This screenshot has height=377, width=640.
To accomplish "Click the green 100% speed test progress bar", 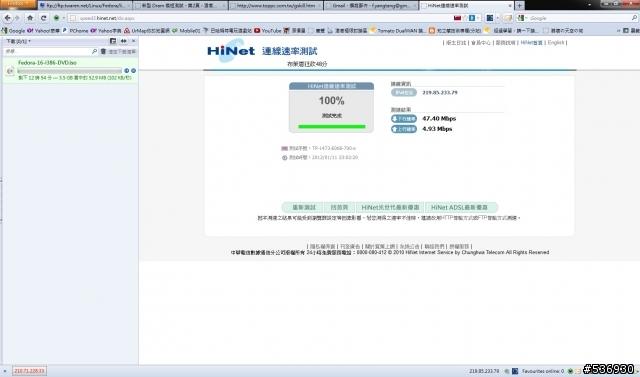I will pyautogui.click(x=332, y=126).
